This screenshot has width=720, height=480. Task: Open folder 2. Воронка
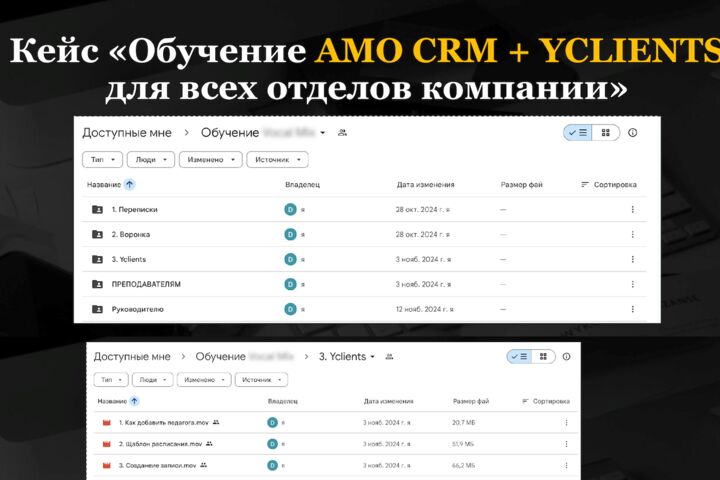131,234
